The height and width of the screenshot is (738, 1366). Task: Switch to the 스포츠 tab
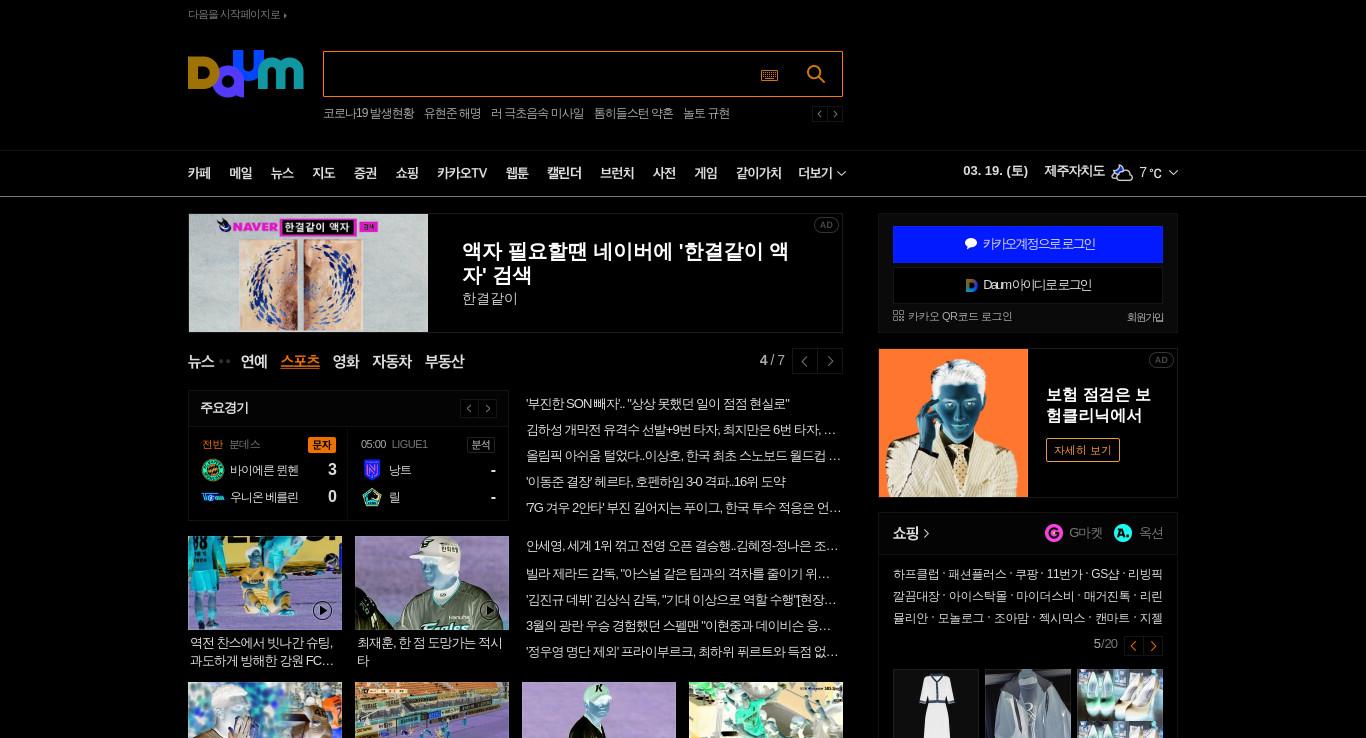[x=300, y=361]
